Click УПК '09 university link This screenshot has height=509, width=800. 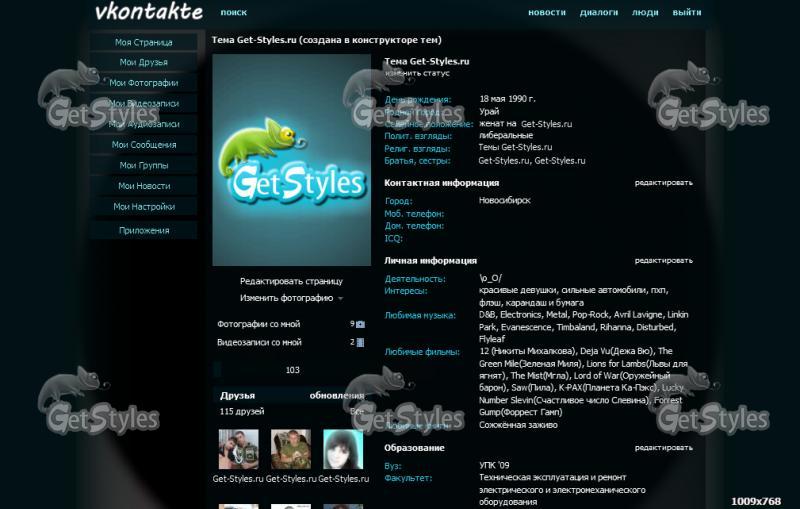click(494, 465)
